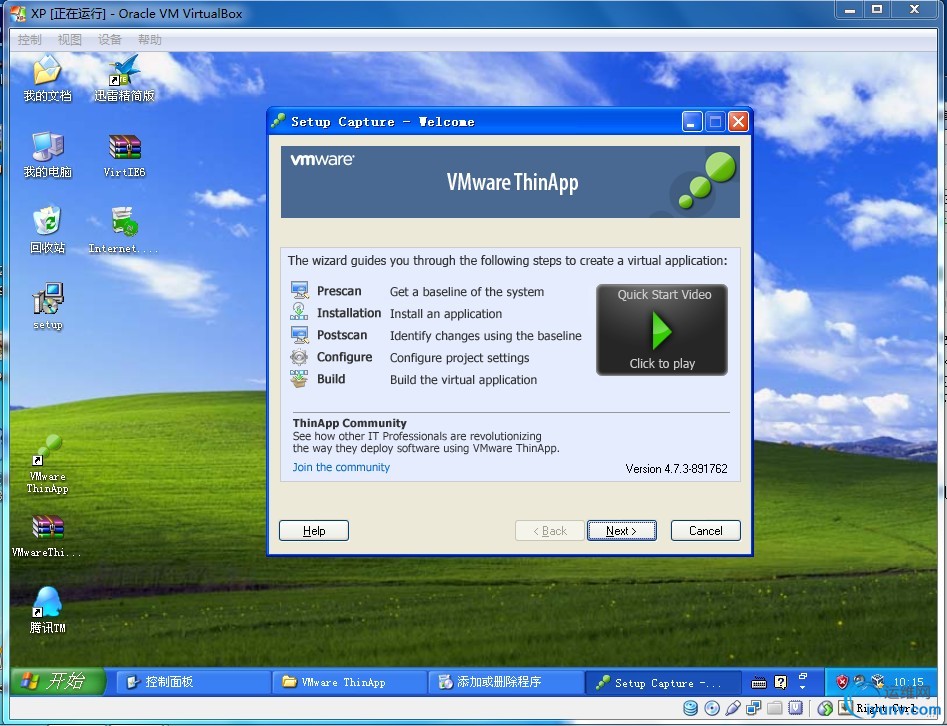This screenshot has height=726, width=947.
Task: Select the 腾讯TM desktop shortcut
Action: click(47, 610)
